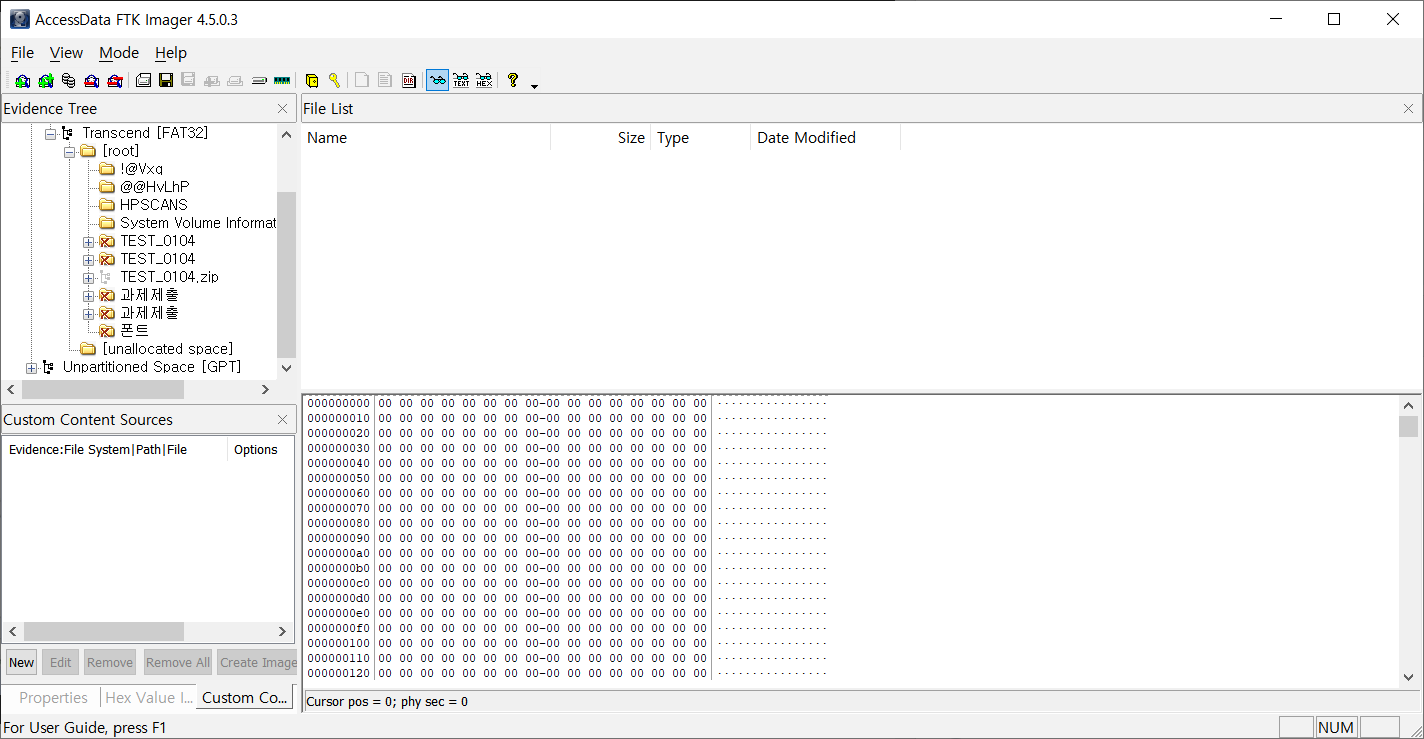Select the [unallocated space] folder

[x=168, y=349]
